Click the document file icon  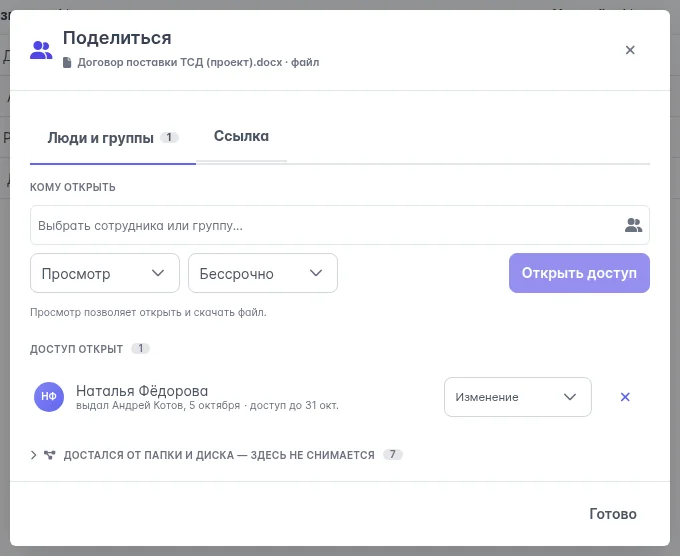coord(67,62)
